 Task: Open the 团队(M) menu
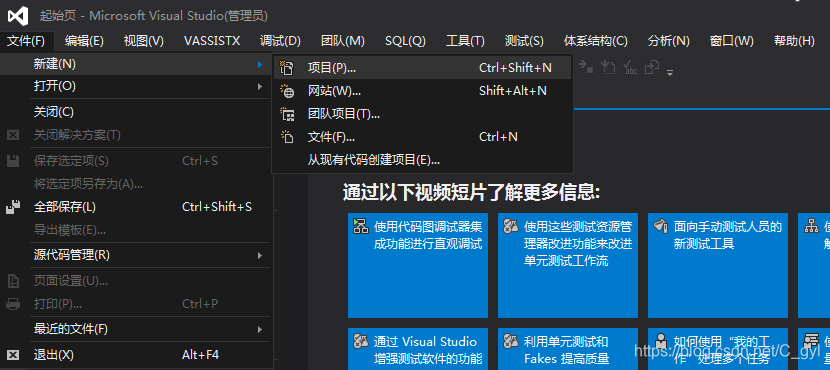pos(342,41)
